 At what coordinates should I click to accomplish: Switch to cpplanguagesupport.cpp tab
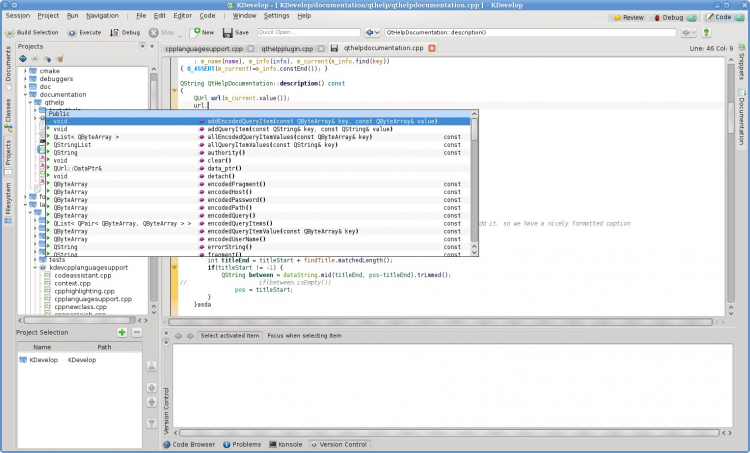pos(204,48)
